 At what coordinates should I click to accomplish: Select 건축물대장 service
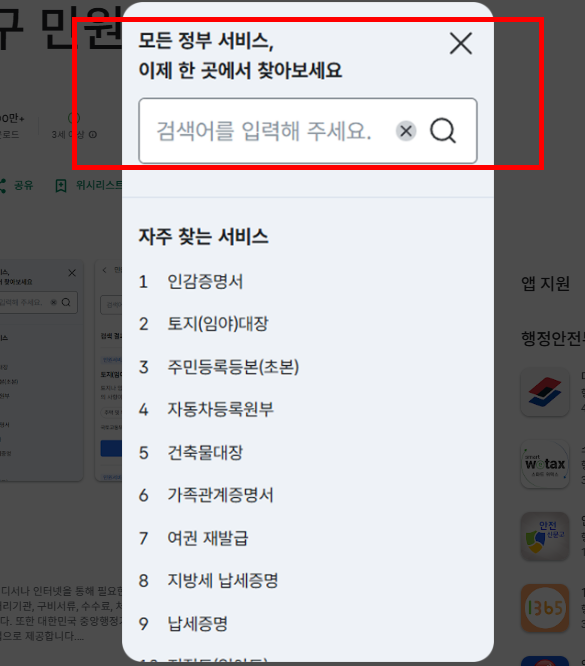pos(205,452)
